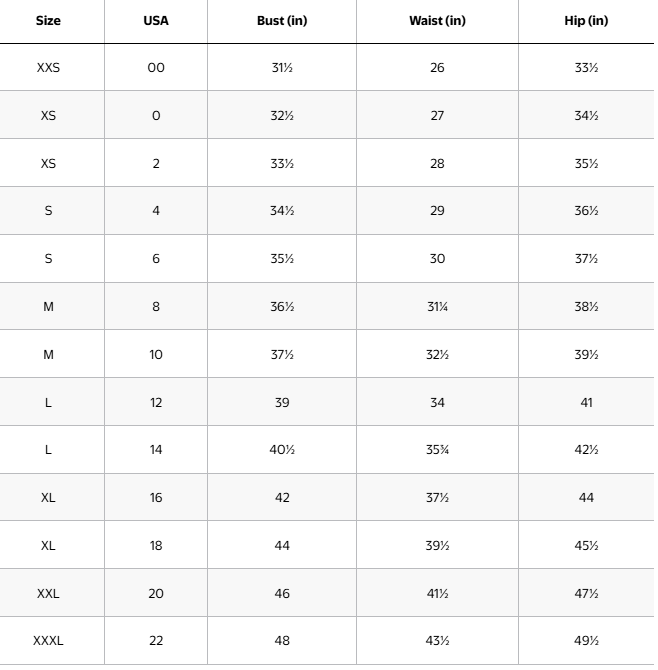Click the 31¼ waist measurement
Image resolution: width=658 pixels, height=670 pixels.
point(437,307)
